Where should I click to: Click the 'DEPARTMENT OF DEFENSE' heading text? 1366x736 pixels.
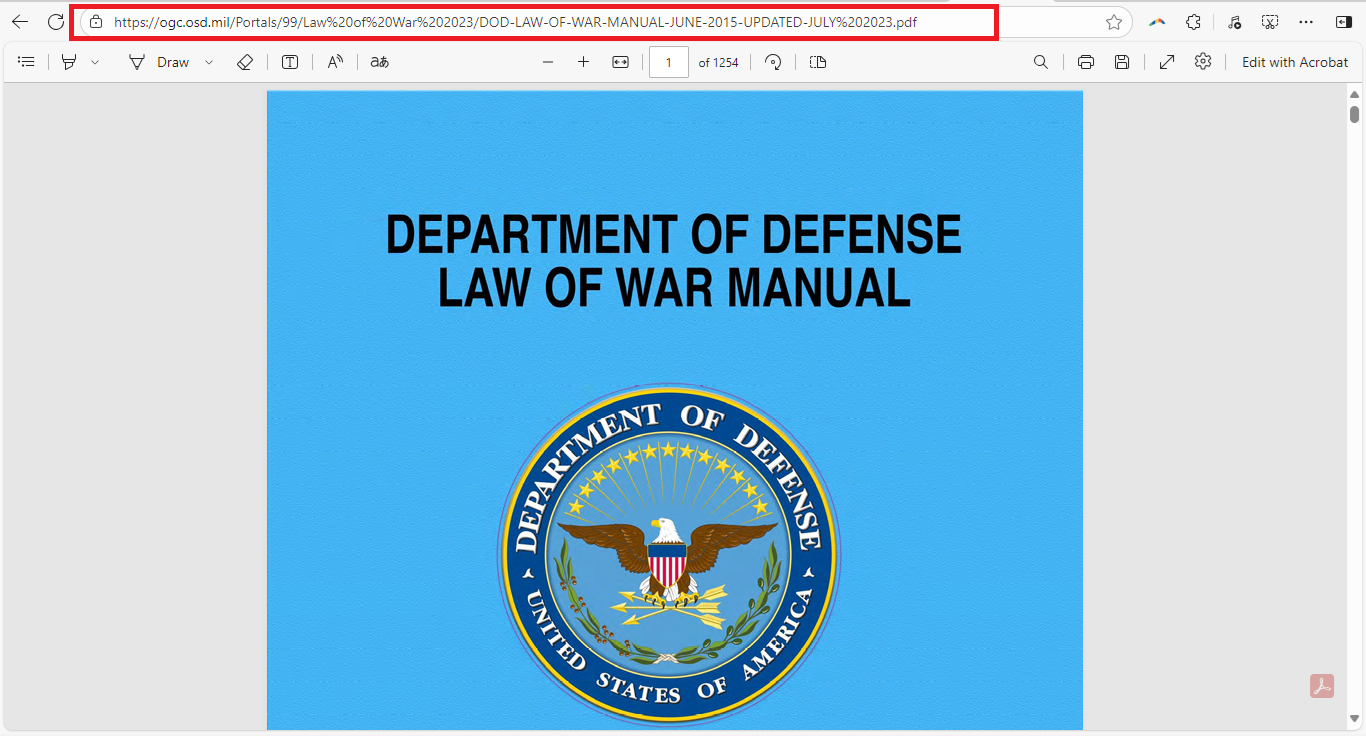674,235
